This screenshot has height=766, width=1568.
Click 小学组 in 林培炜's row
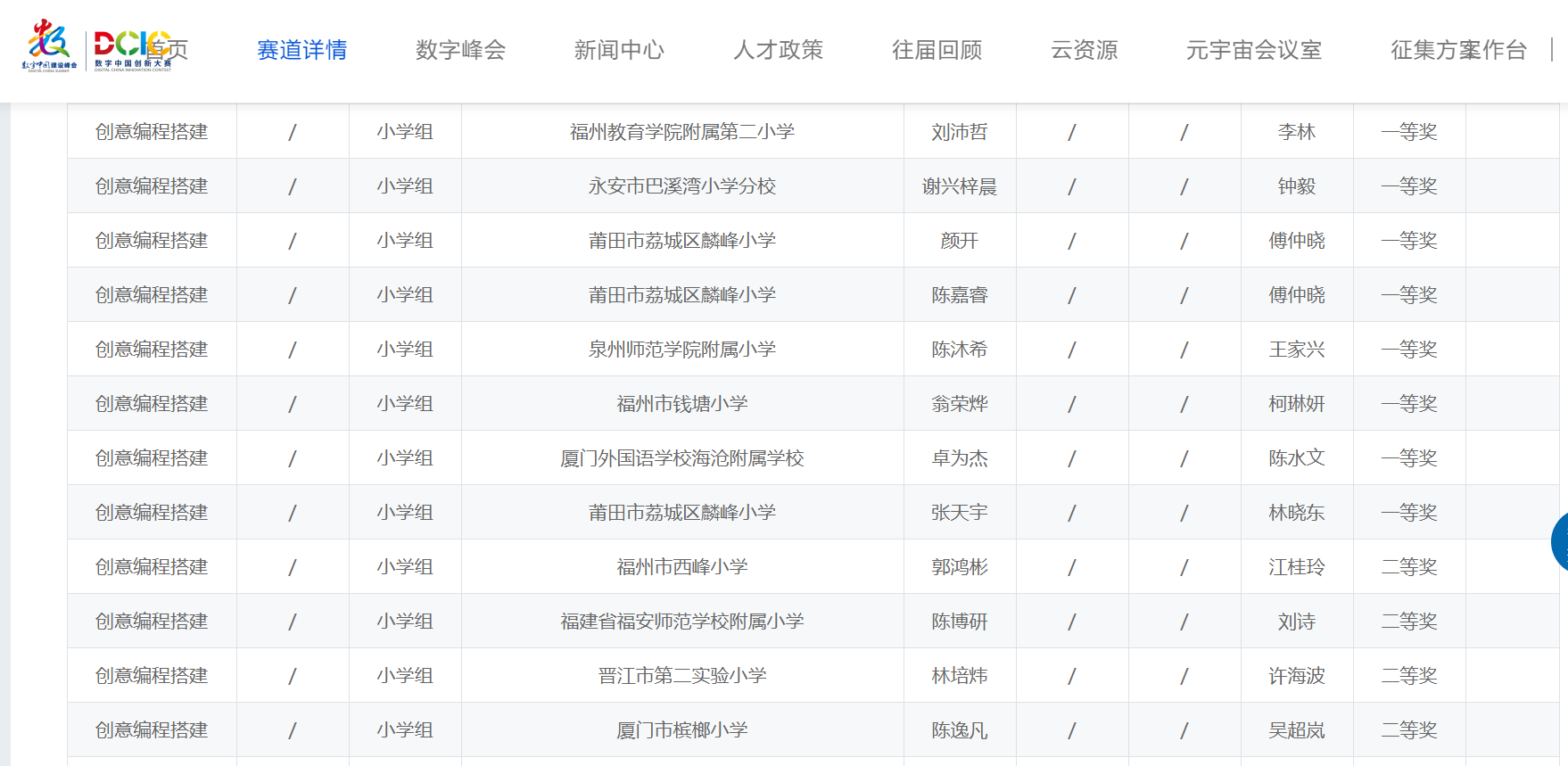[x=405, y=676]
